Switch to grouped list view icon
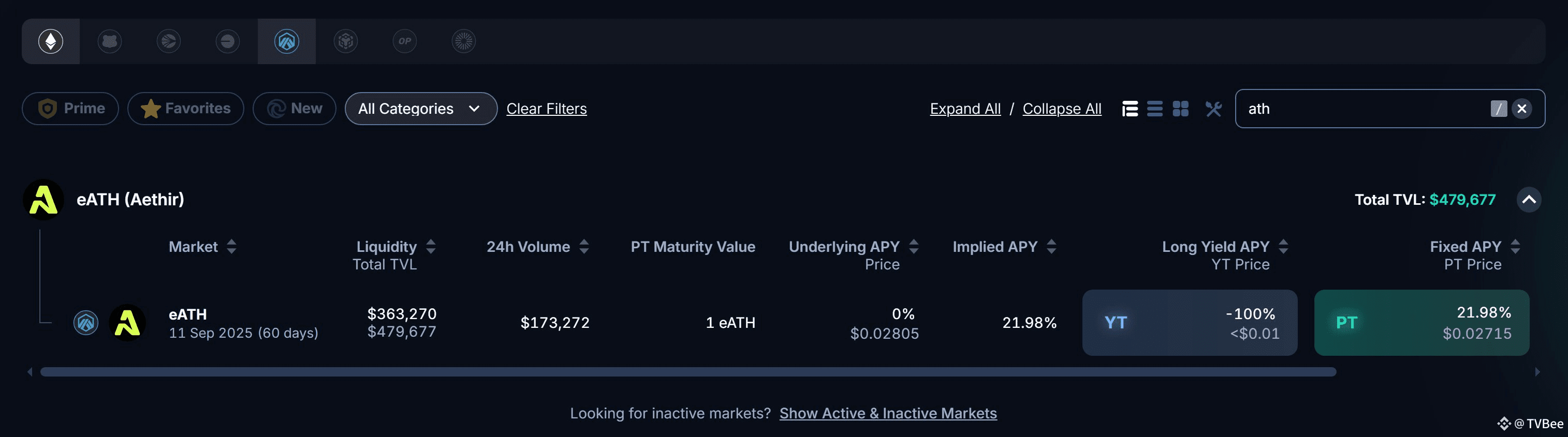The width and height of the screenshot is (1568, 437). [1130, 109]
